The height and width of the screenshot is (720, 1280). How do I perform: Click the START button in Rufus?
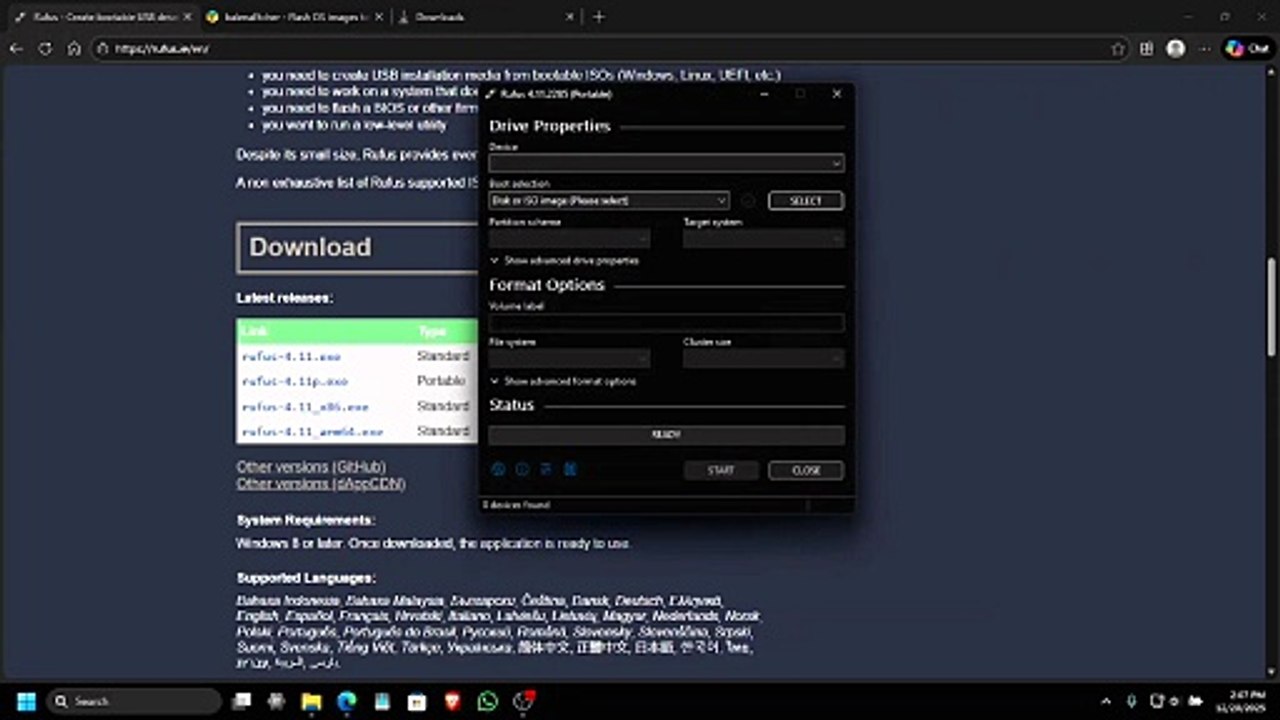(721, 470)
